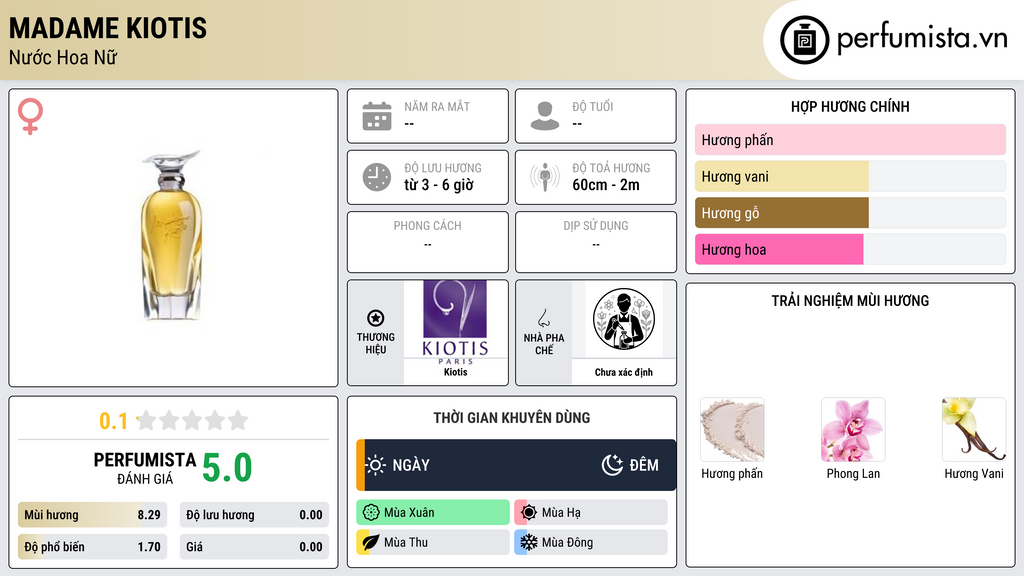Click the clock icon for Độ lưu hương
The width and height of the screenshot is (1024, 576).
377,177
